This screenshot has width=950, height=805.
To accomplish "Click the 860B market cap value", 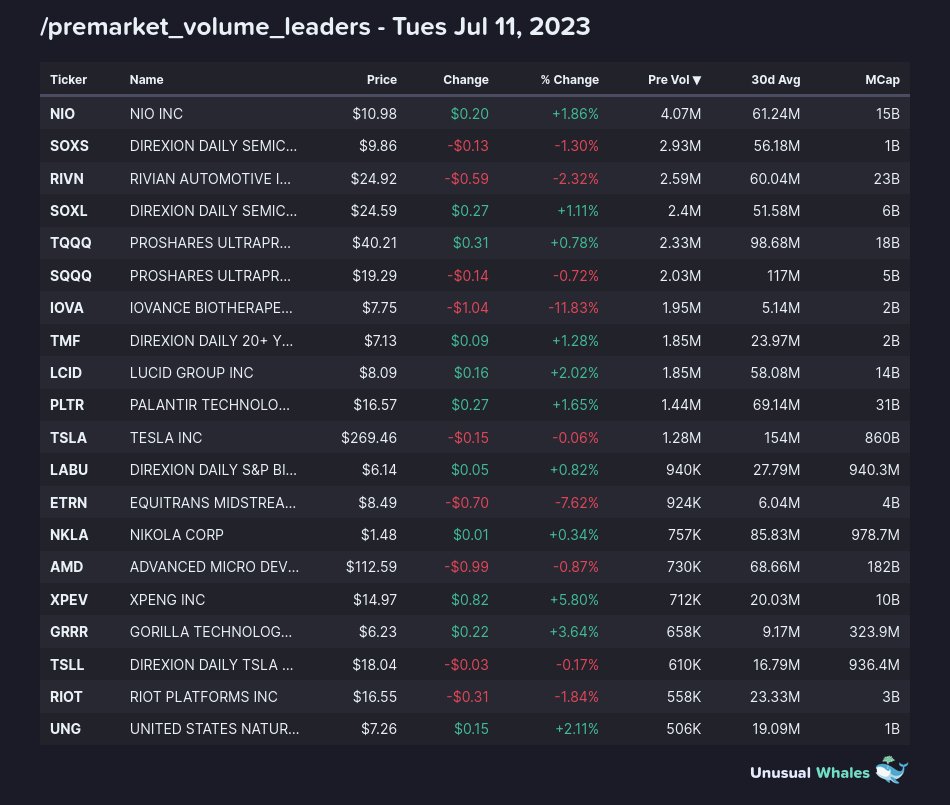I will point(882,437).
